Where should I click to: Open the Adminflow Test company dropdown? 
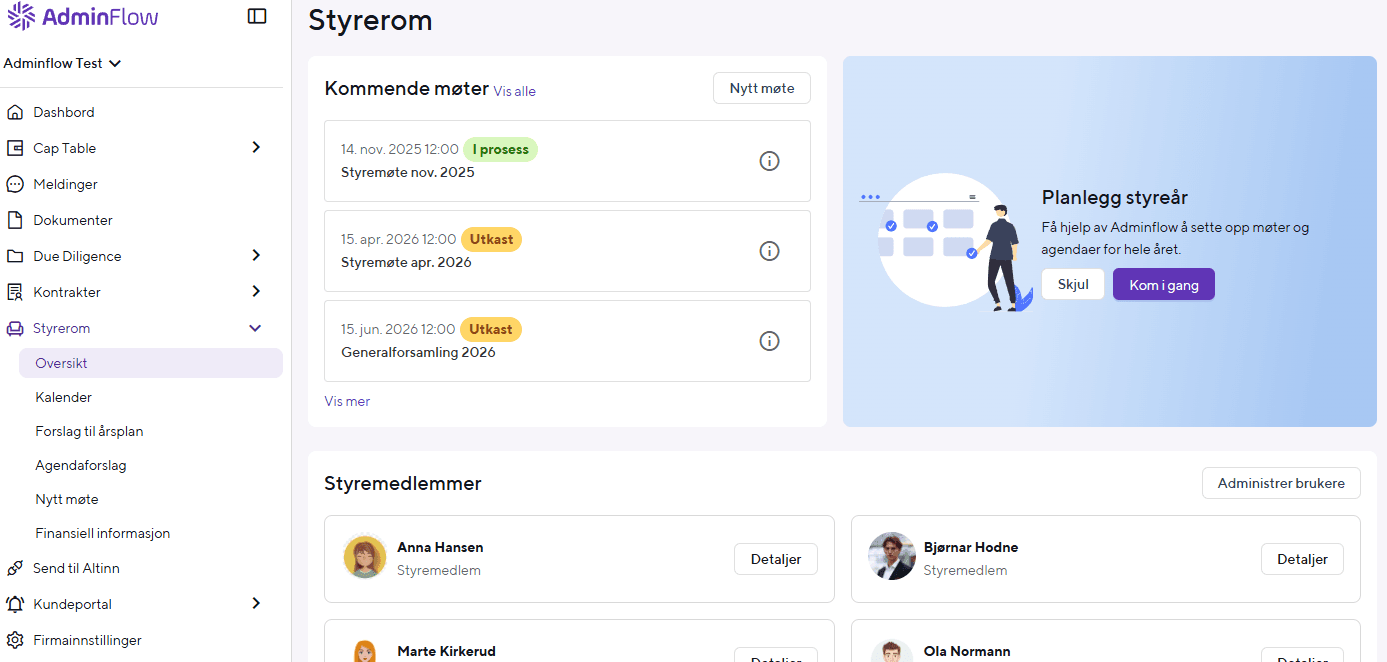[x=62, y=63]
